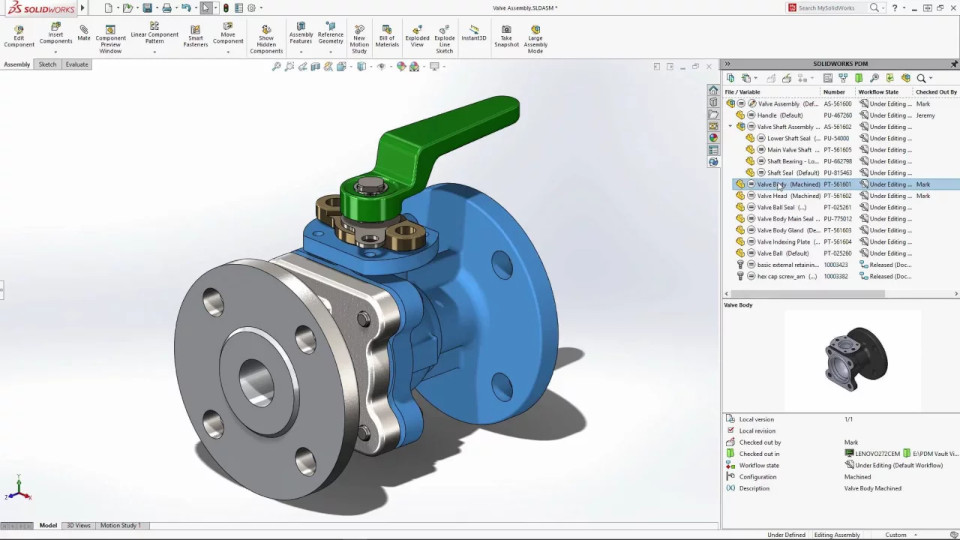Click the Workflow State column header

coord(878,92)
